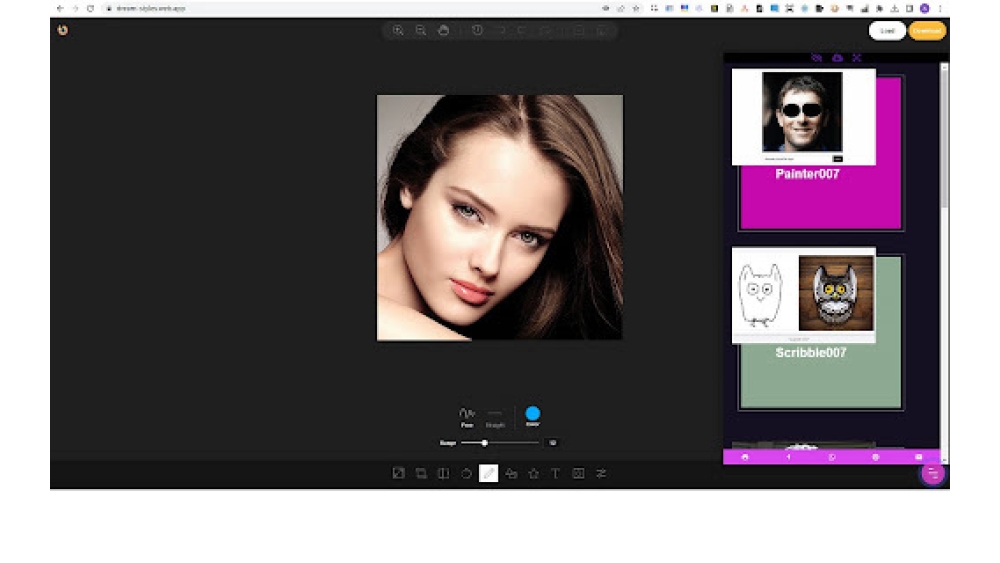Open the filter adjustments sliders tool
This screenshot has height=563, width=1000.
[601, 473]
